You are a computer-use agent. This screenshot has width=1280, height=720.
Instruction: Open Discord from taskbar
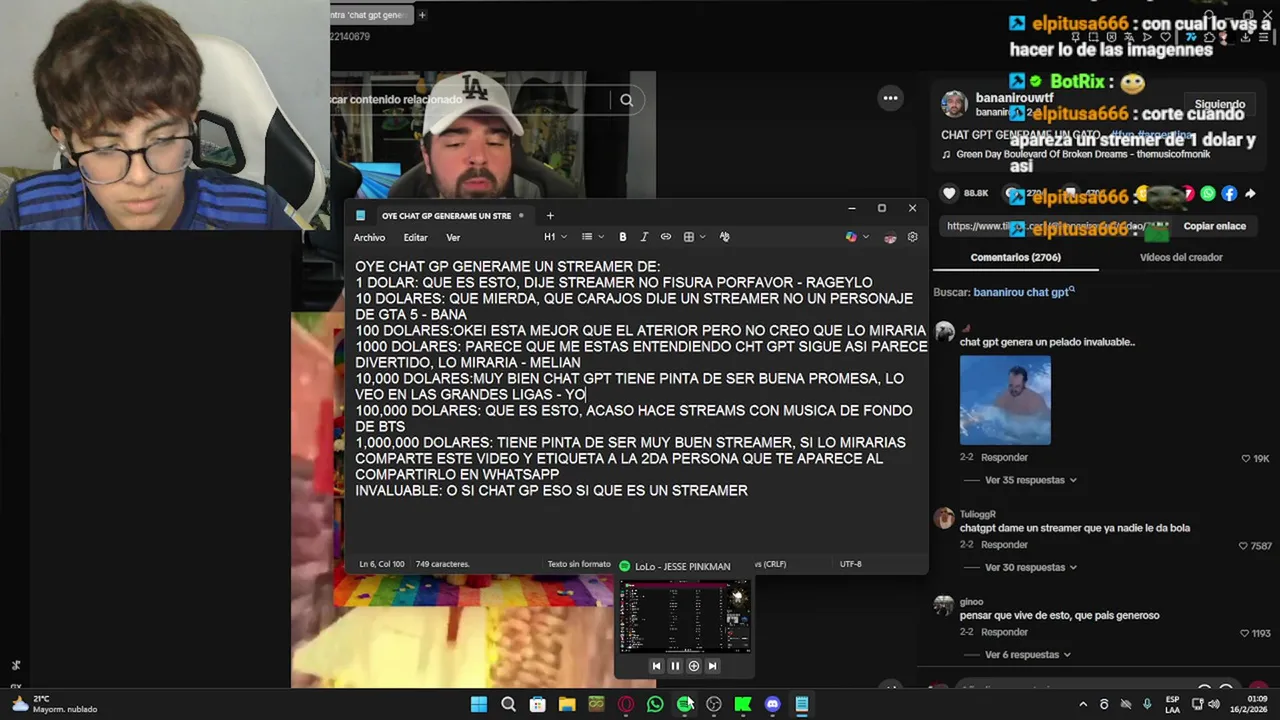772,704
